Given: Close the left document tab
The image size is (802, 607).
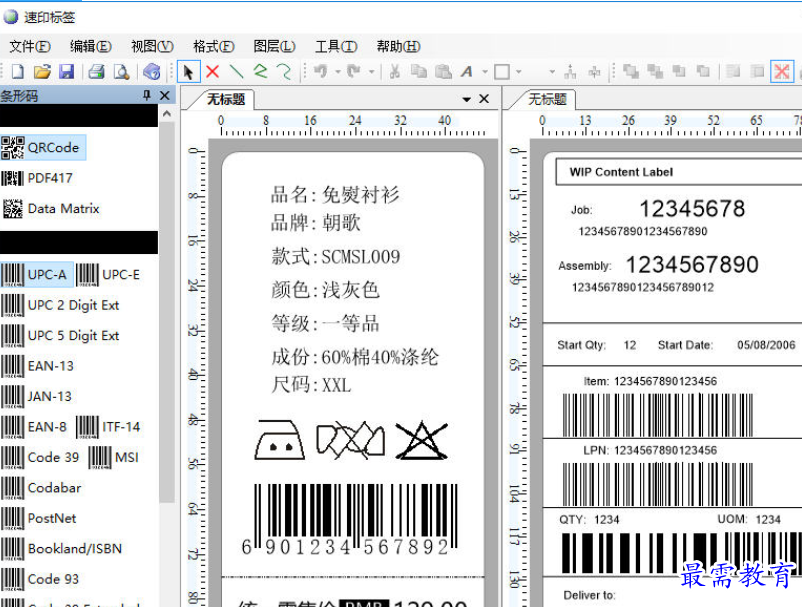Looking at the screenshot, I should [x=484, y=99].
